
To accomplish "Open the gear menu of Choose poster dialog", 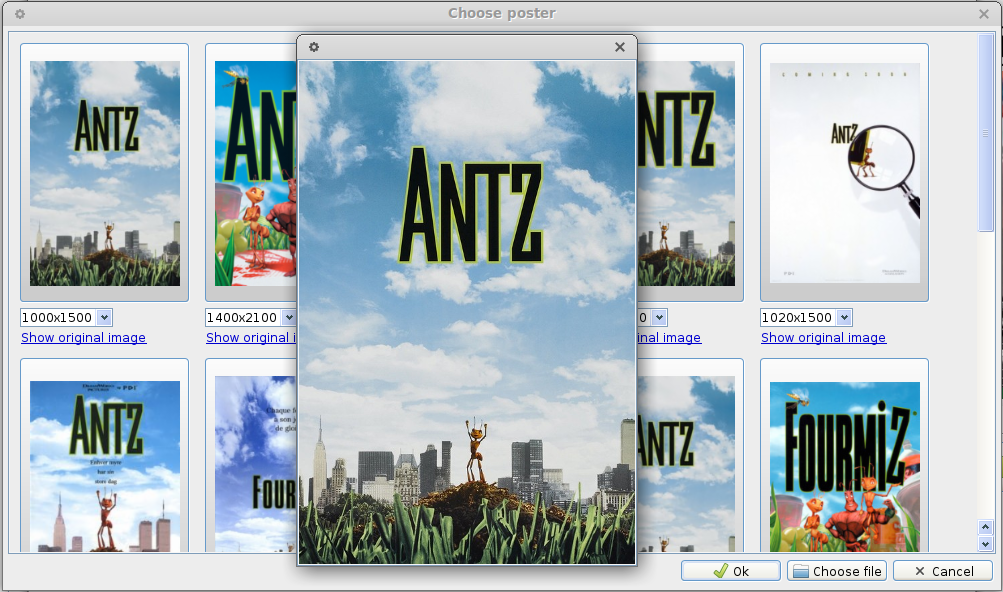I will click(20, 13).
